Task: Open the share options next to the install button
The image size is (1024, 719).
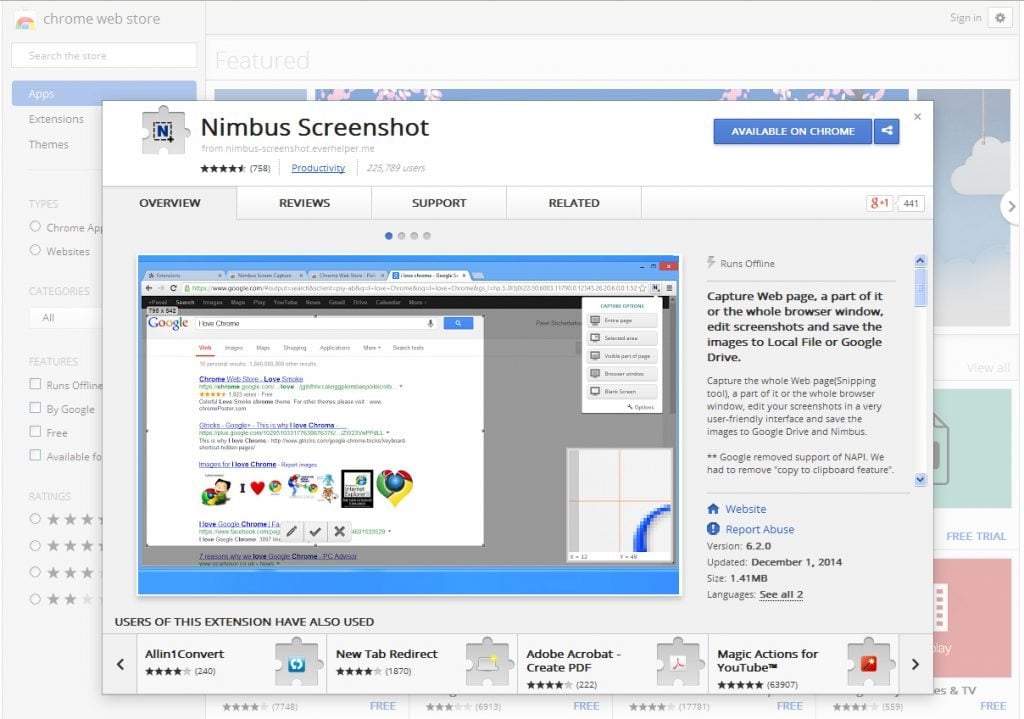Action: (x=886, y=131)
